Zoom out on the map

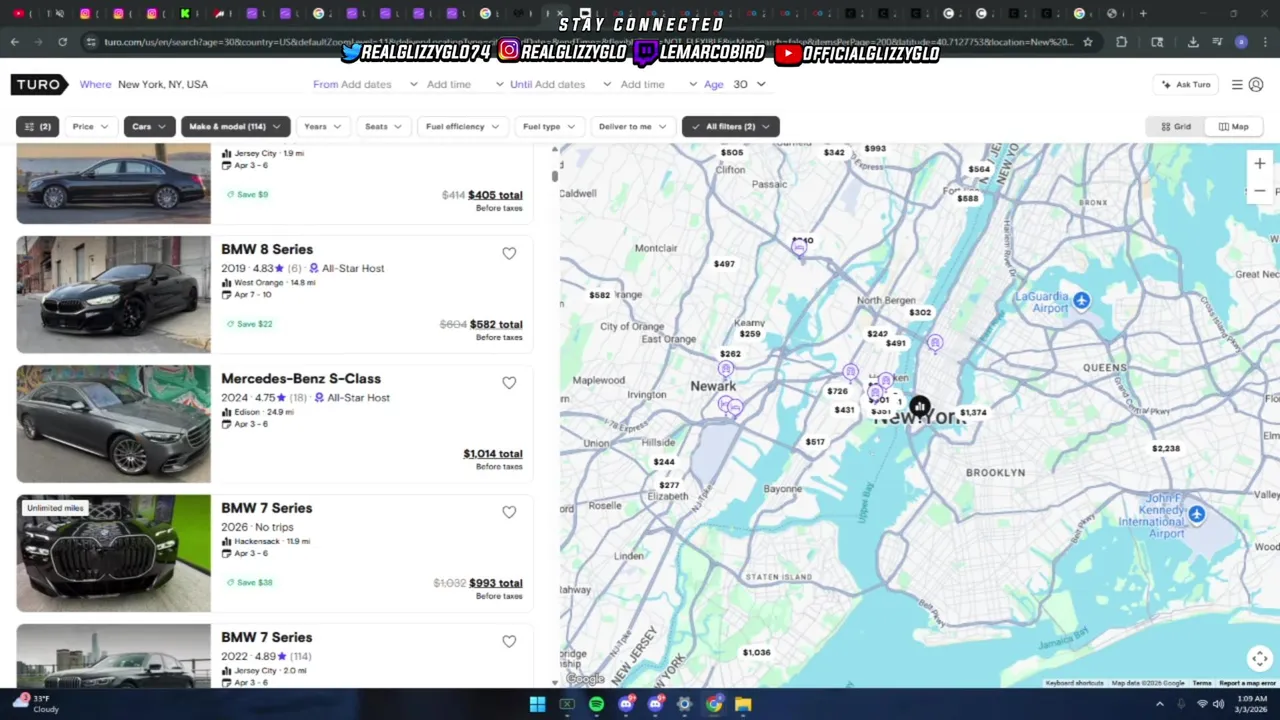(x=1259, y=191)
